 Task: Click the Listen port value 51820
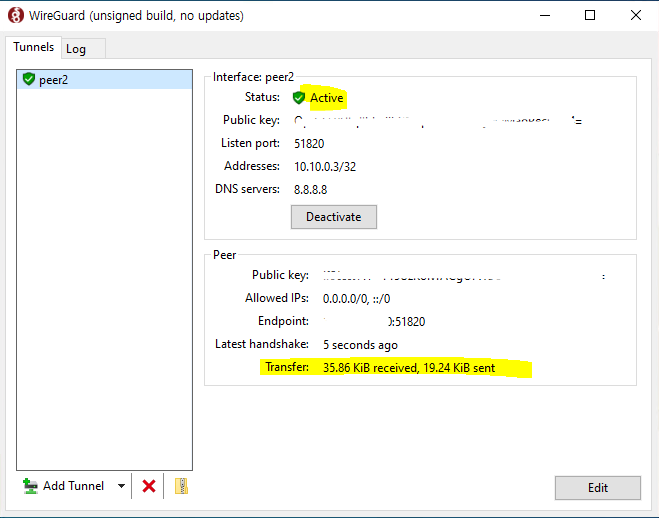point(309,144)
